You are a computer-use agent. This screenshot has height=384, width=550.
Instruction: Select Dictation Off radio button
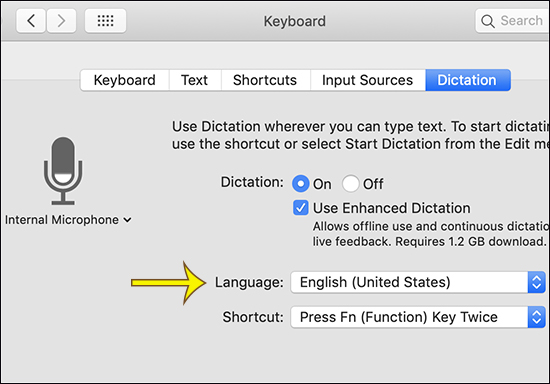351,184
